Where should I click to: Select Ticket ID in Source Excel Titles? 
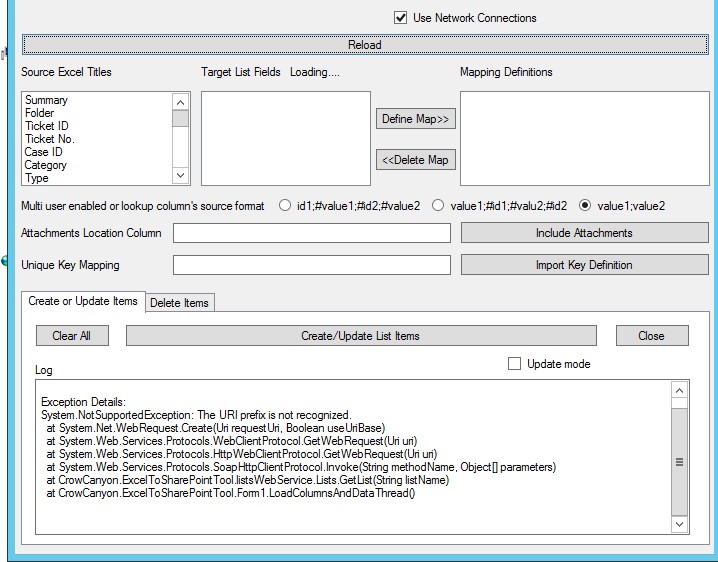(x=47, y=126)
